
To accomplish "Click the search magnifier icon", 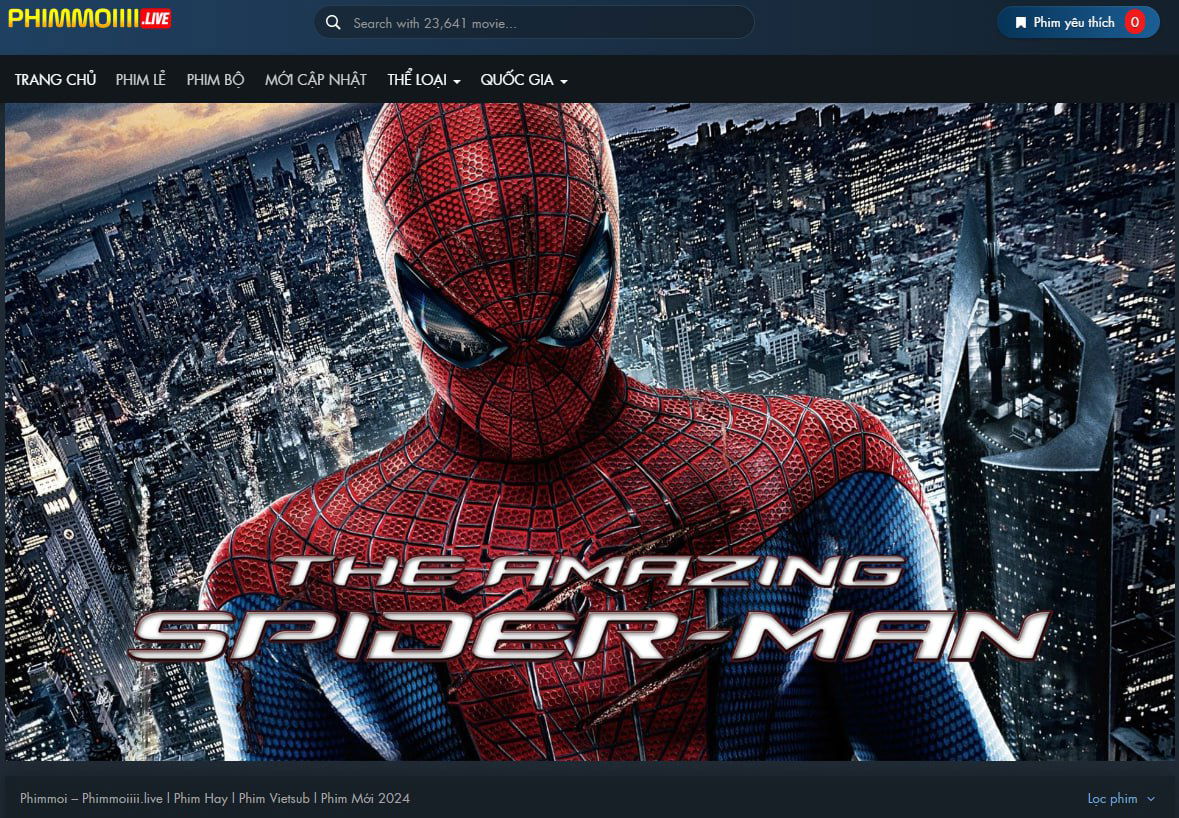I will click(x=333, y=23).
